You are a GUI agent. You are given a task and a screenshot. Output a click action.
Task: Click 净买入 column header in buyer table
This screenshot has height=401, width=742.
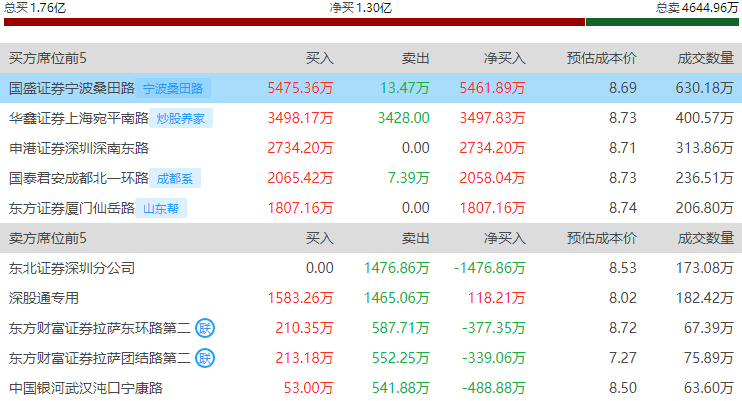tap(504, 58)
